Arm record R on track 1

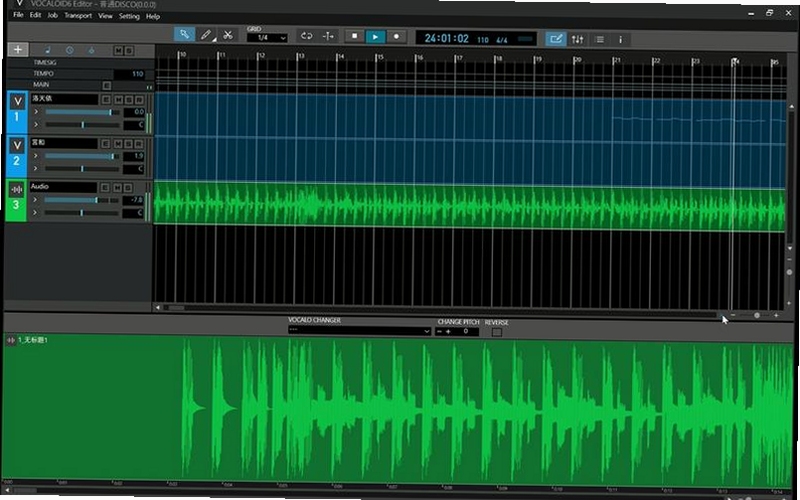tap(139, 99)
